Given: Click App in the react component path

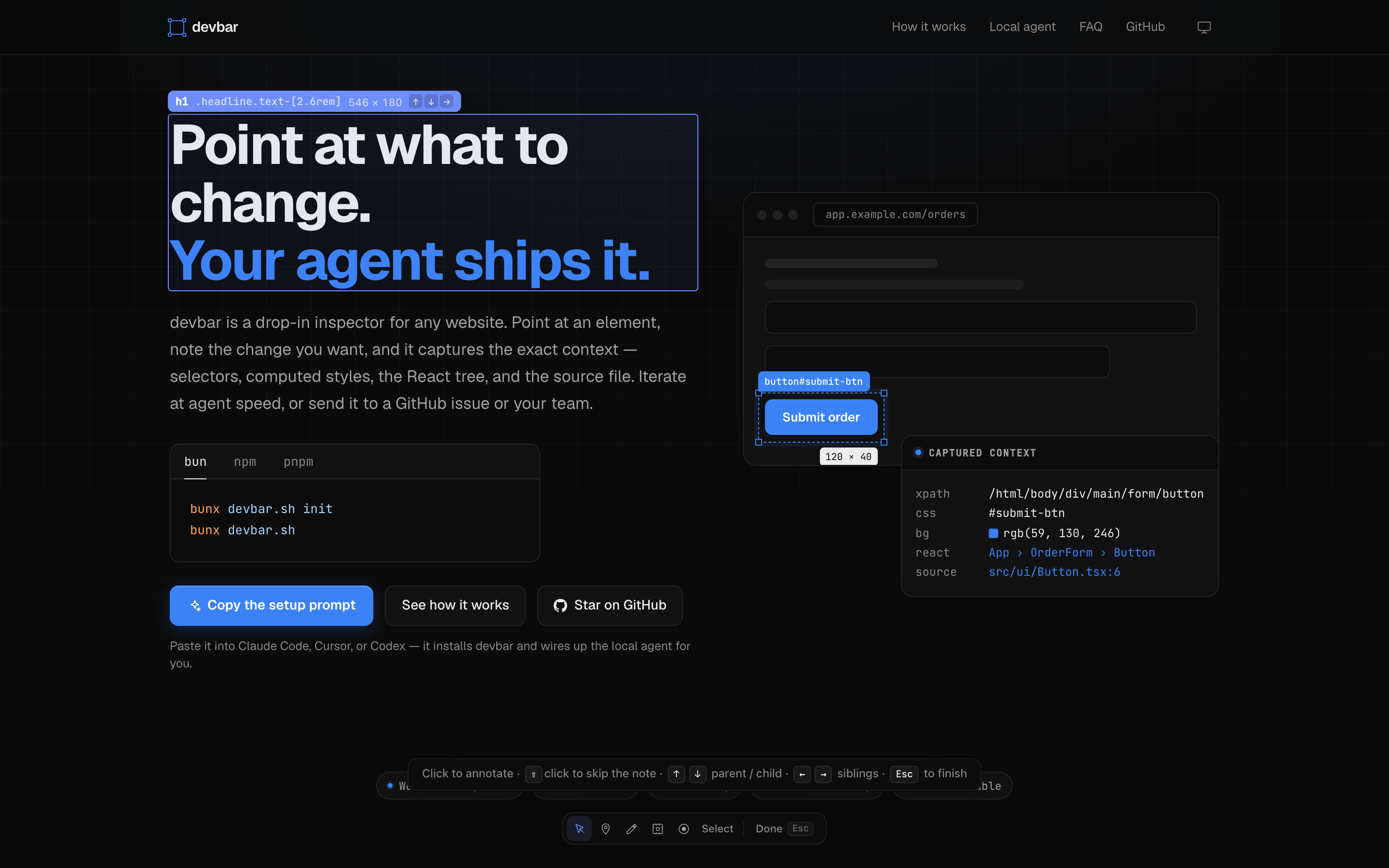Looking at the screenshot, I should 999,553.
